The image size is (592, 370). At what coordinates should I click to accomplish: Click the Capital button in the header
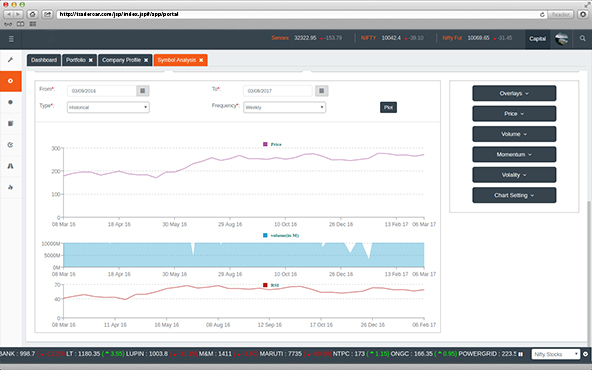[537, 39]
